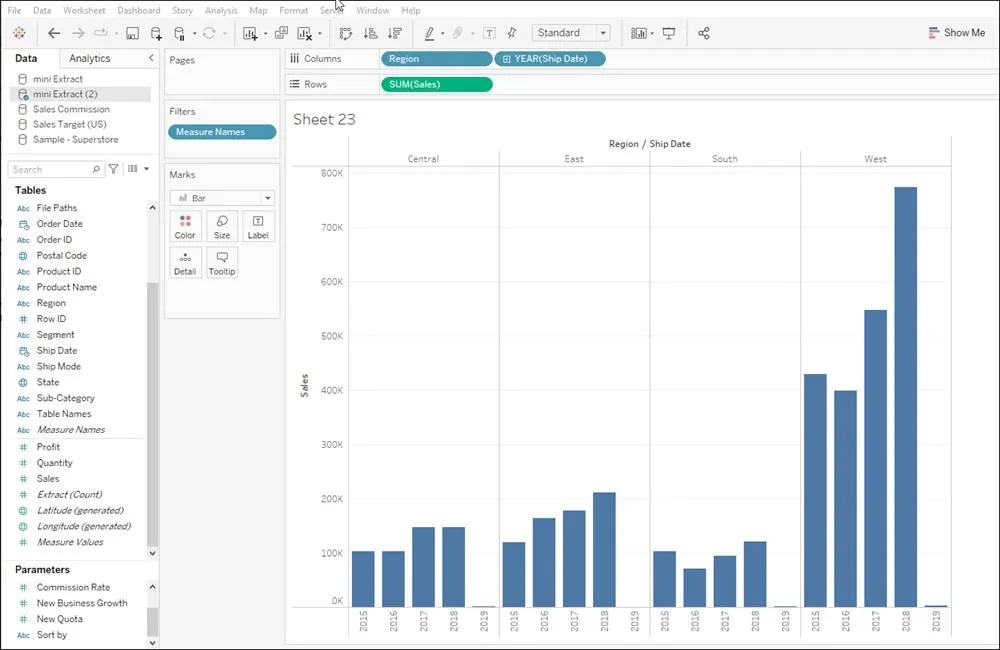Select the Sub-Category field
Image resolution: width=1000 pixels, height=650 pixels.
(65, 398)
